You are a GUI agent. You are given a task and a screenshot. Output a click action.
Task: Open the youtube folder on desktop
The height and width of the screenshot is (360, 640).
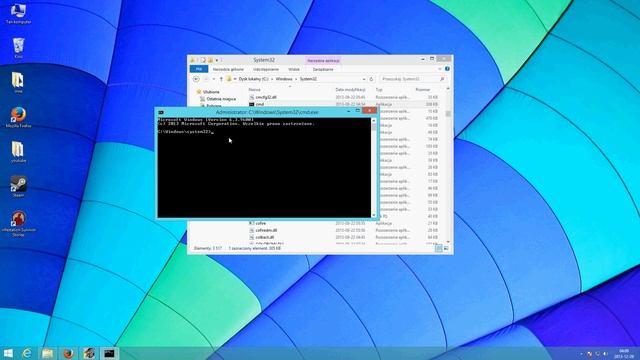point(18,152)
